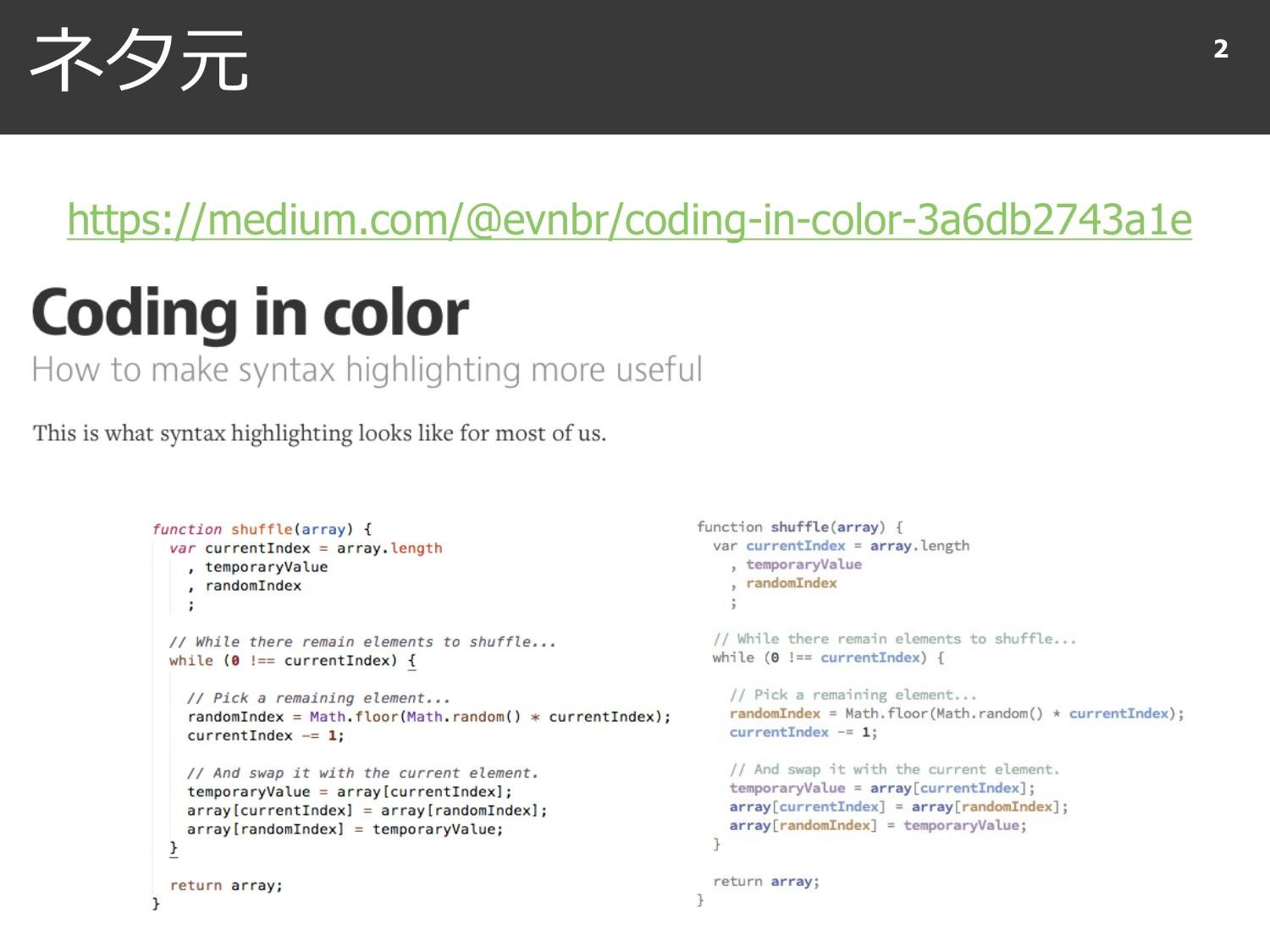Viewport: 1270px width, 952px height.
Task: Click the green shuffle comment in right snippet
Action: [x=895, y=638]
